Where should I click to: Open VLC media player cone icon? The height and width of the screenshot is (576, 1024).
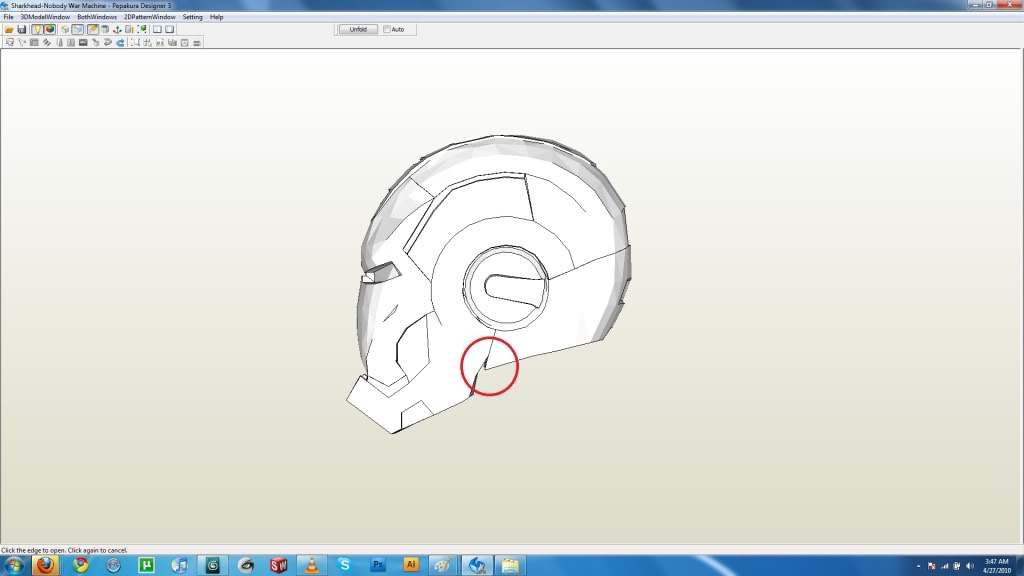pos(312,565)
